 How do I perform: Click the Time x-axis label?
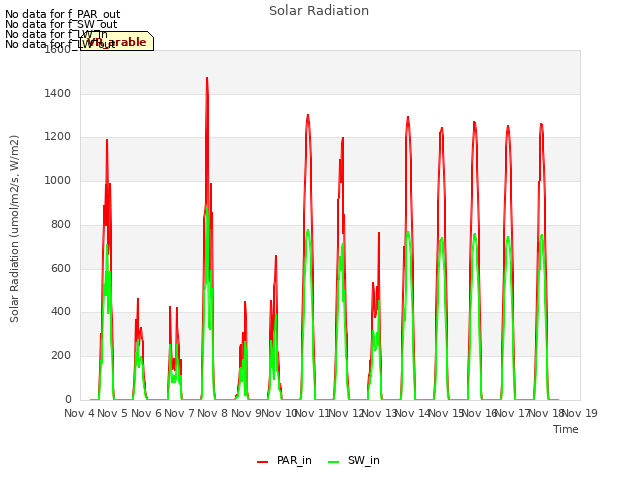click(x=566, y=429)
